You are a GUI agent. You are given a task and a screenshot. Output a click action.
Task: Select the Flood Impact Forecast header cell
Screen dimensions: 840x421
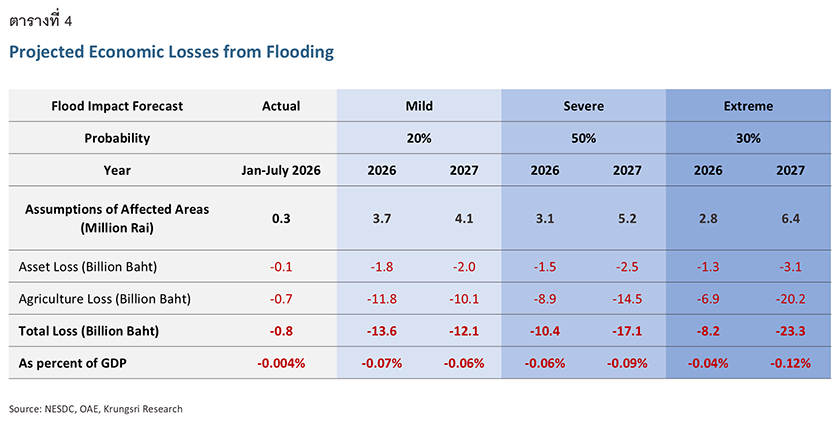pos(117,106)
